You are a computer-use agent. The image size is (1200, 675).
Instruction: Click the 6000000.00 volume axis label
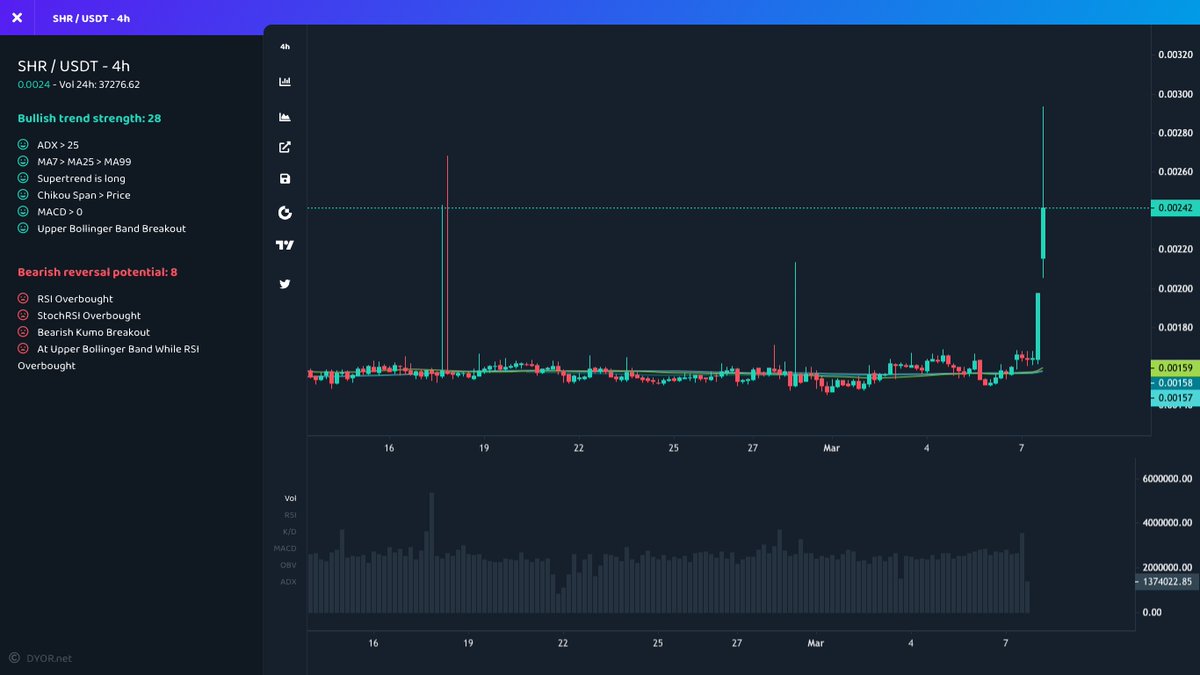pos(1167,479)
